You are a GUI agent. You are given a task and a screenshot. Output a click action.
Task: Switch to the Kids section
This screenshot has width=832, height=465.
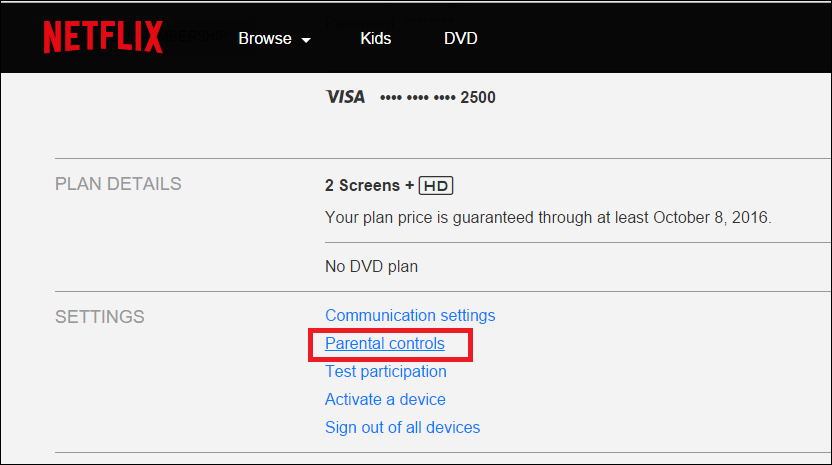376,39
